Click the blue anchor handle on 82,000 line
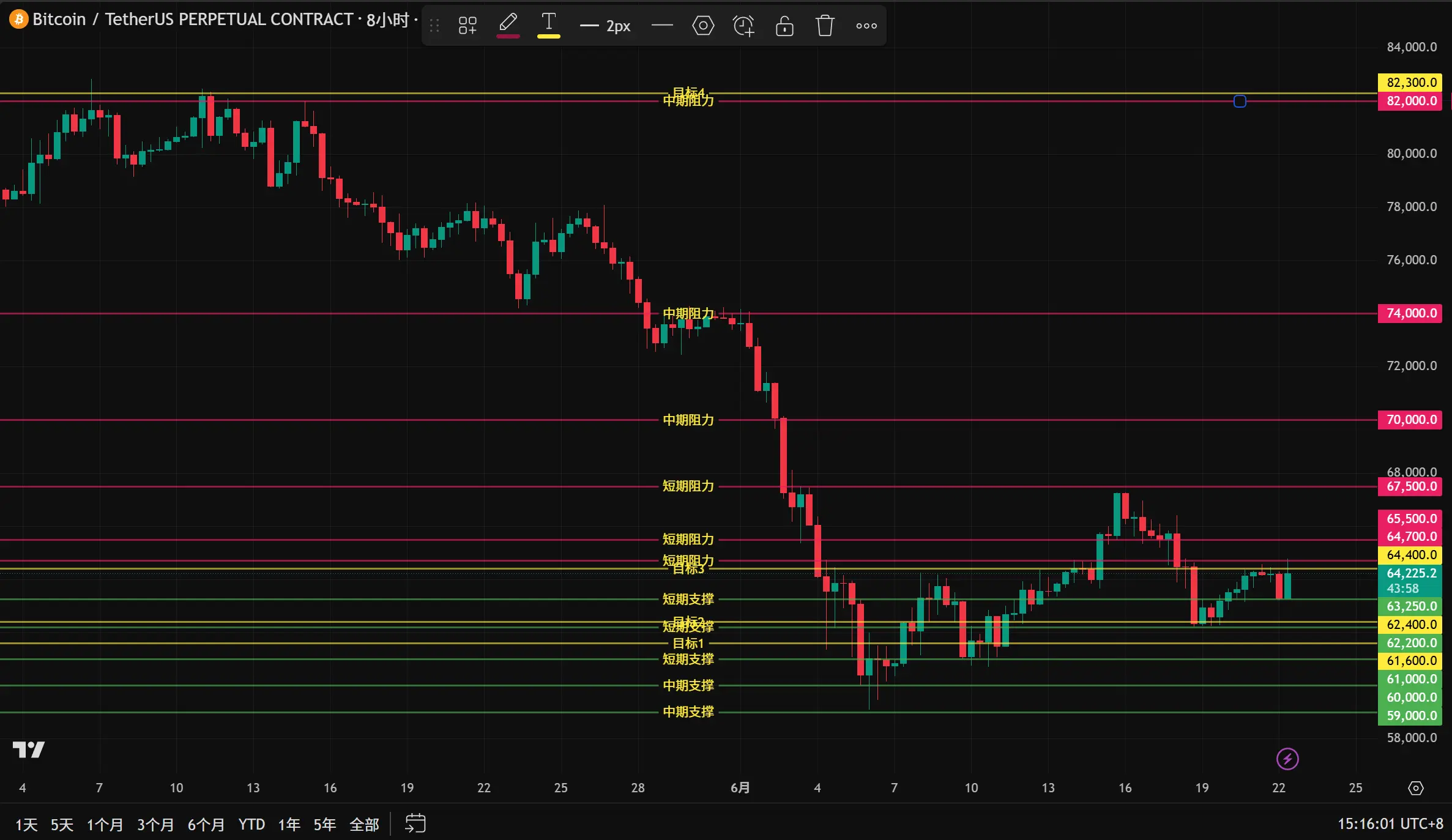The width and height of the screenshot is (1452, 840). click(1240, 102)
